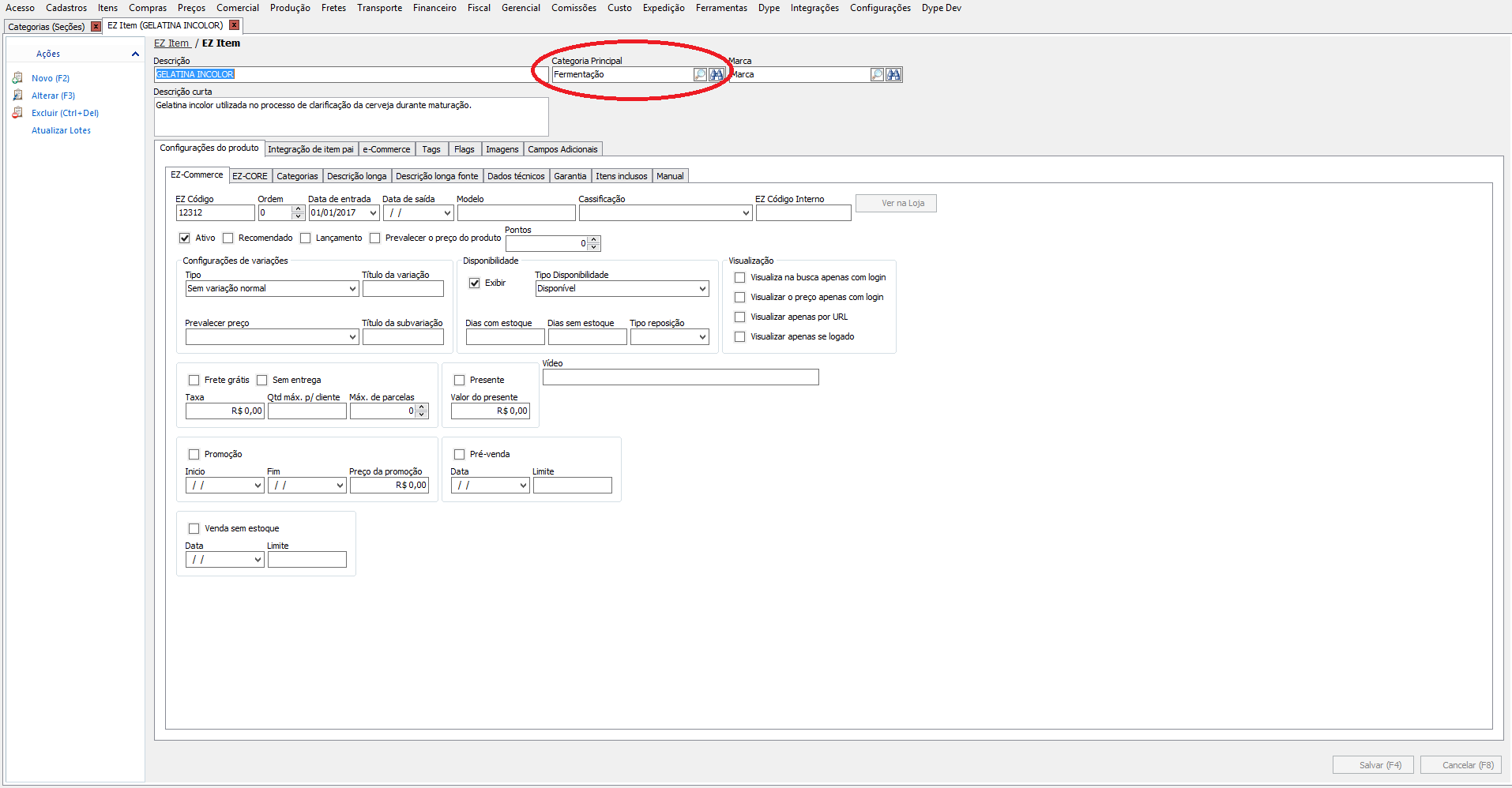
Task: Uncheck the Ativo checkbox
Action: point(185,238)
